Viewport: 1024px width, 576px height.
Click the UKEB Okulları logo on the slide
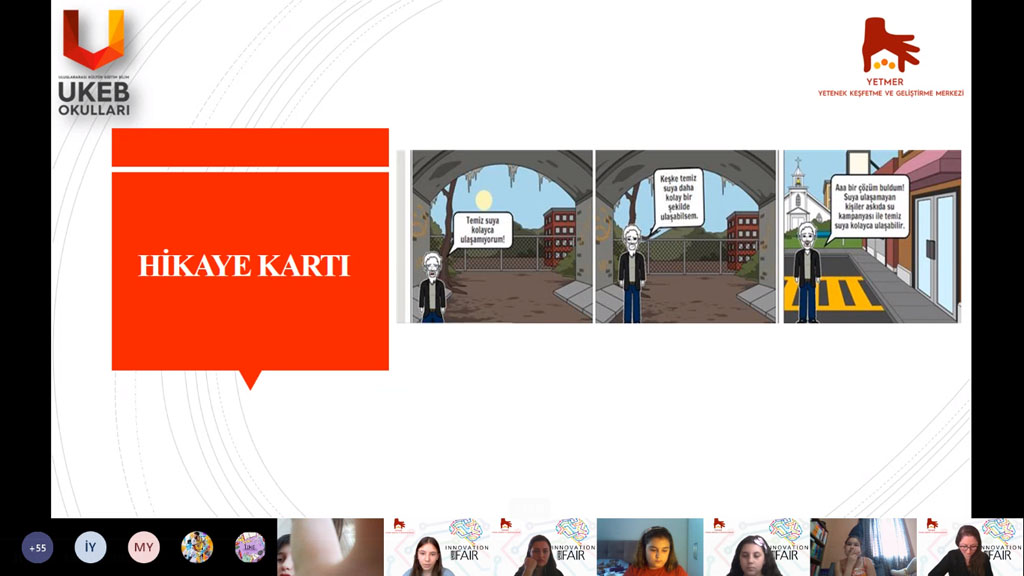(x=94, y=63)
